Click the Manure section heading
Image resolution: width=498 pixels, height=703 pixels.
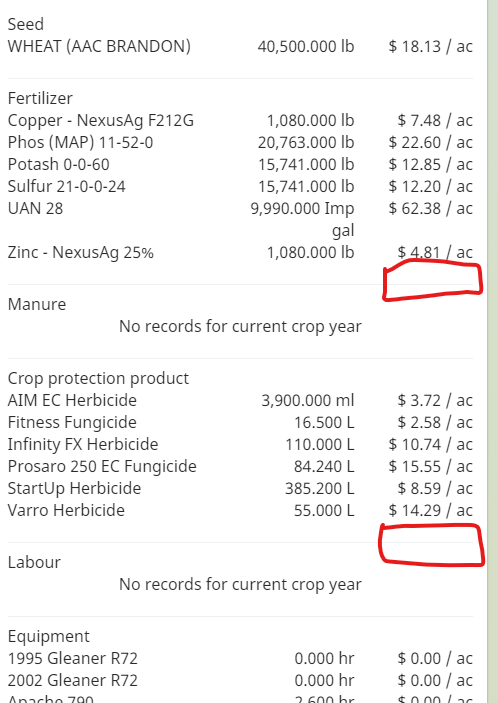[37, 304]
